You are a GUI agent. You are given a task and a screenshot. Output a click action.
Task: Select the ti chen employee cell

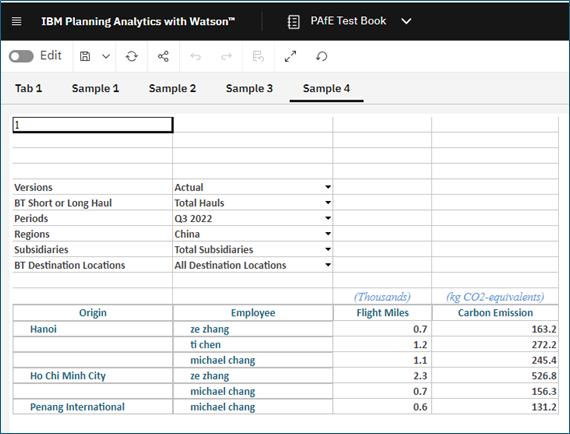pyautogui.click(x=253, y=345)
